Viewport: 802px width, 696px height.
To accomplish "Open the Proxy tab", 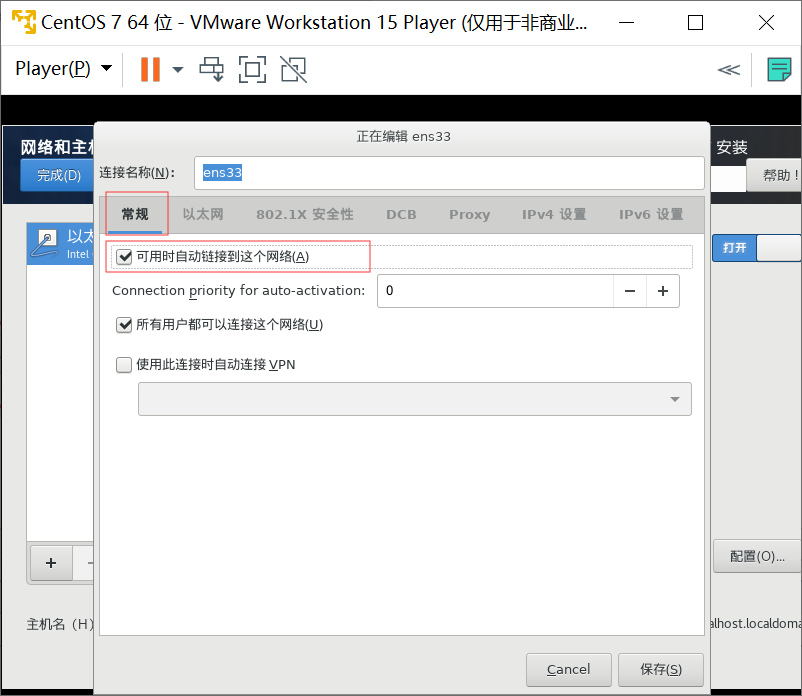I will [470, 214].
